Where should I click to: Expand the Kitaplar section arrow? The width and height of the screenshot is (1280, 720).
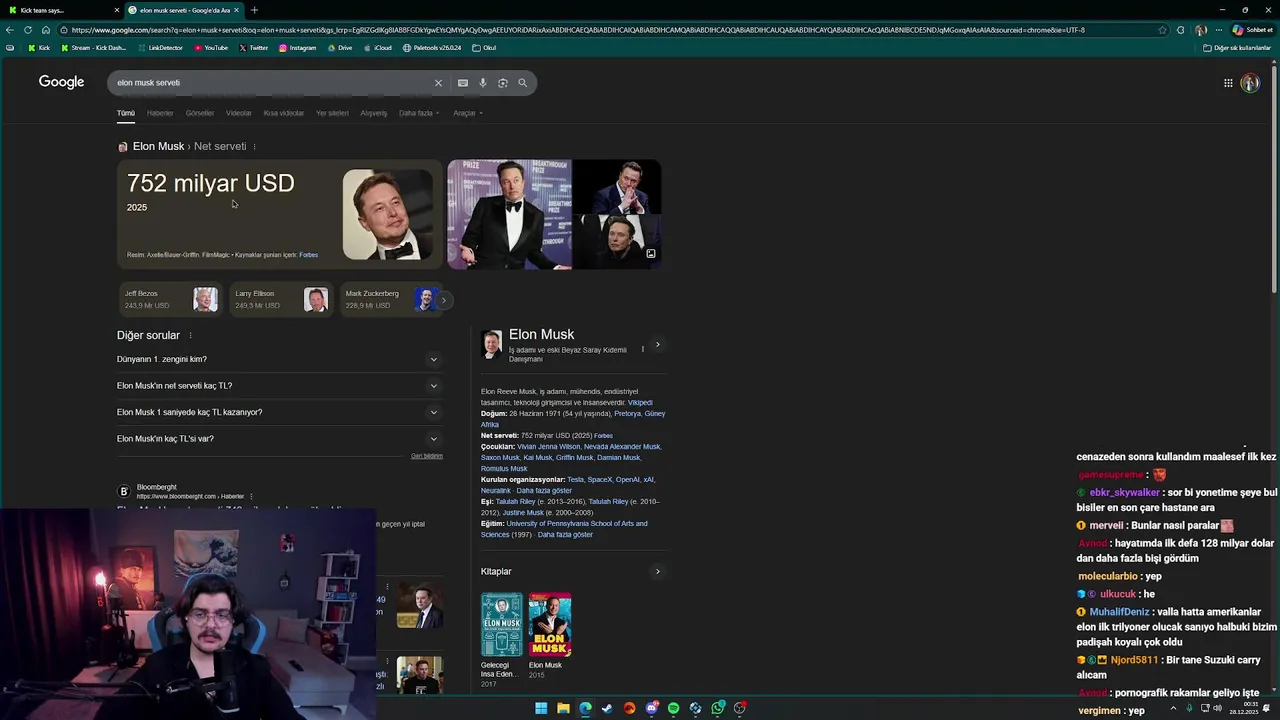657,572
